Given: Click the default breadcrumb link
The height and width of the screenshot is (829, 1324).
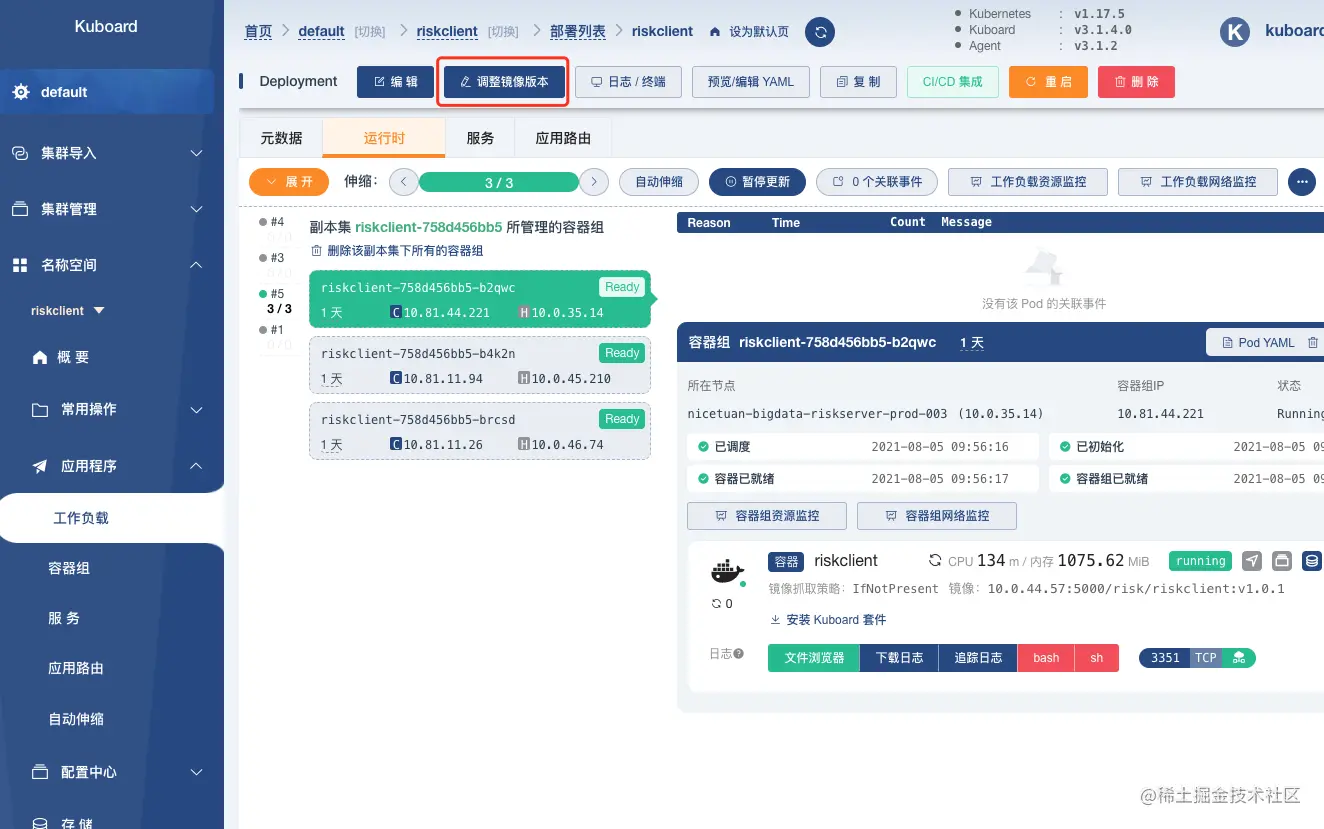Looking at the screenshot, I should click(x=322, y=31).
